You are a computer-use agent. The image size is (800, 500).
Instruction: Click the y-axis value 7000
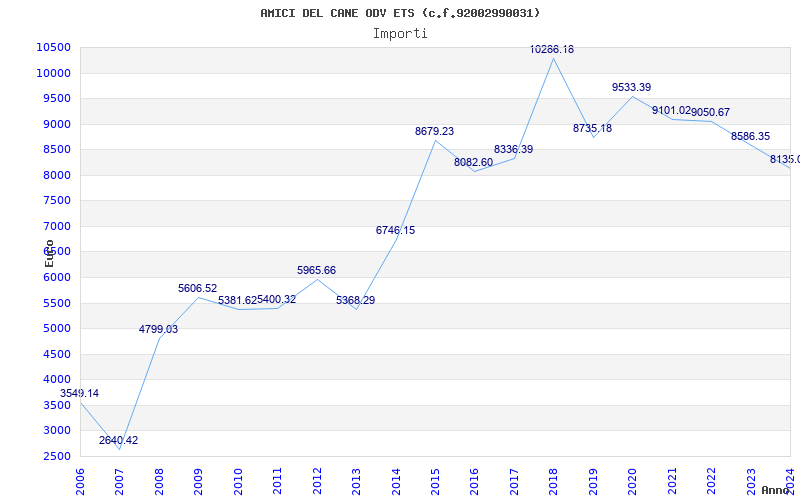point(57,226)
